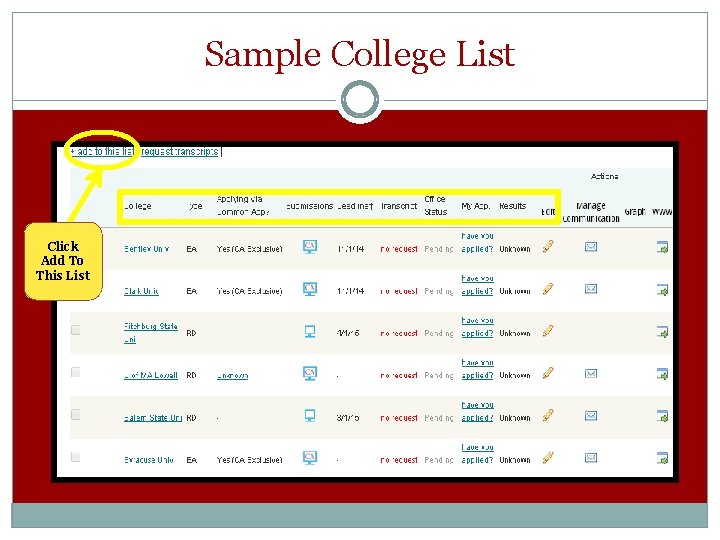This screenshot has width=720, height=540.
Task: Click the Transcript column header
Action: [399, 206]
